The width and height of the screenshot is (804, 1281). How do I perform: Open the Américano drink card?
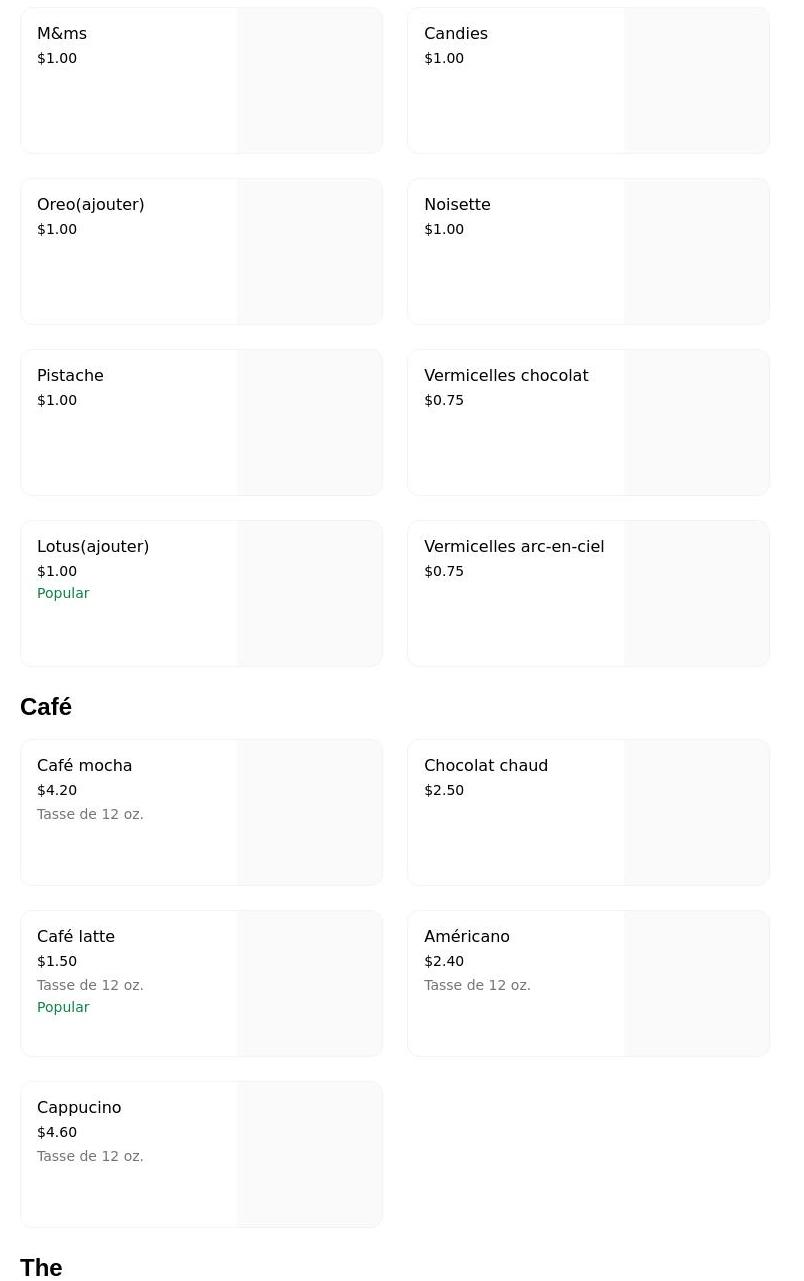coord(517,983)
